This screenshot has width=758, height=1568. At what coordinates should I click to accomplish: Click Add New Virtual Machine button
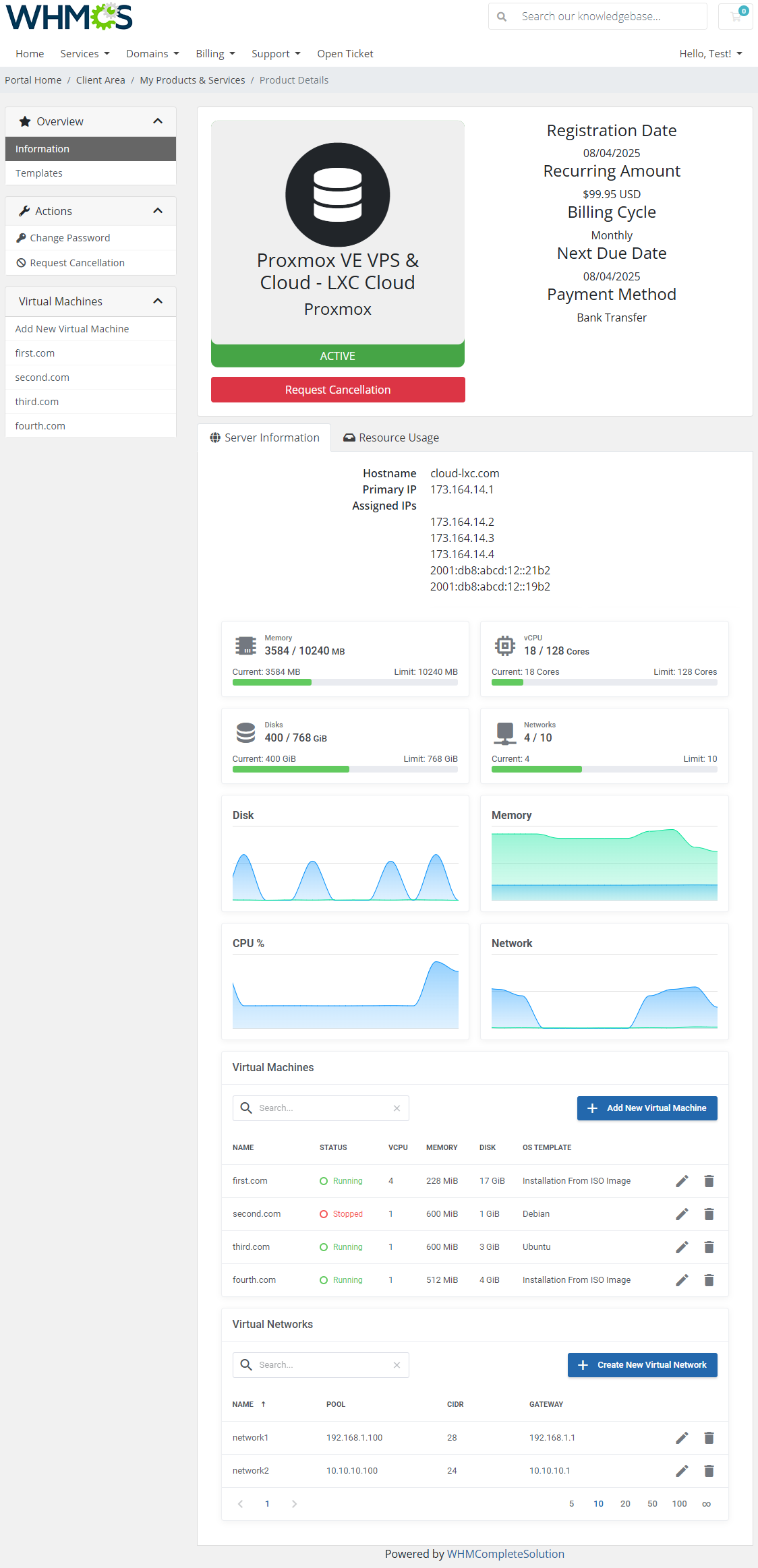click(647, 1108)
